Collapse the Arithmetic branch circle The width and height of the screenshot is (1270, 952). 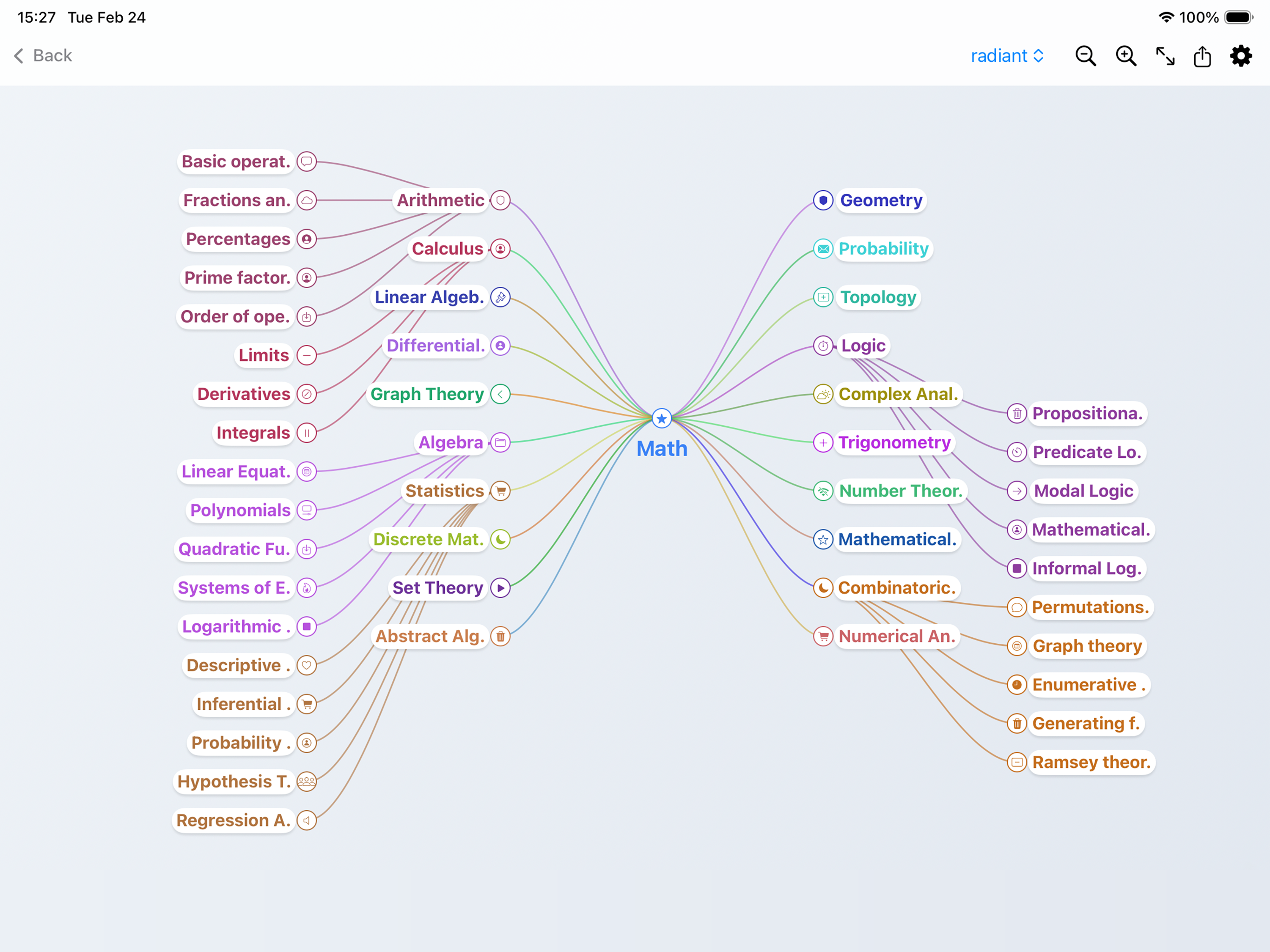pos(500,200)
